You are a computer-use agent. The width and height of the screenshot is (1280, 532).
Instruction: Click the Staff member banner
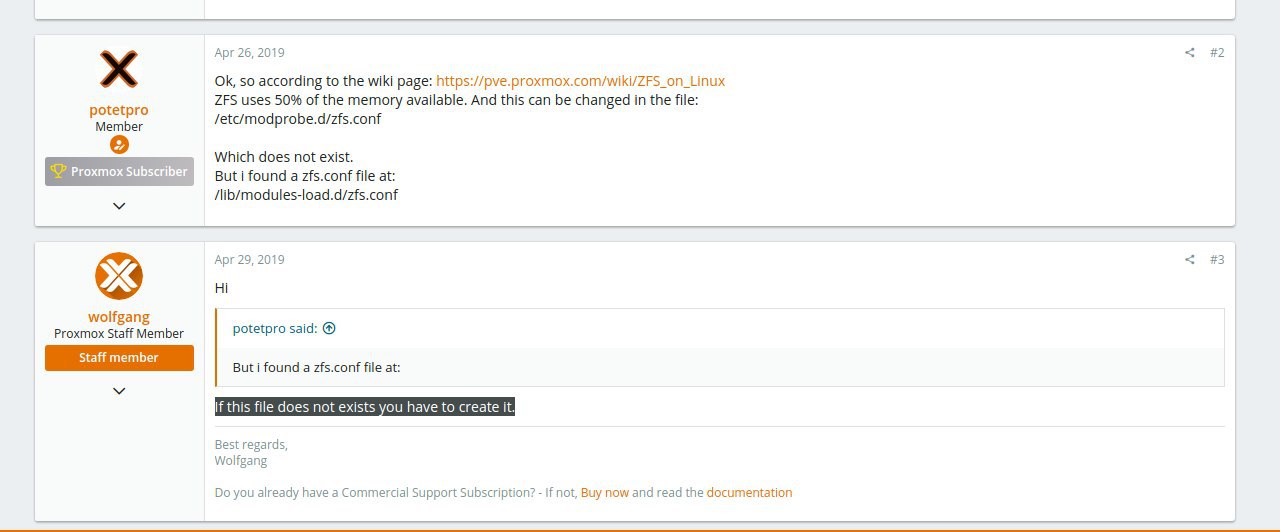(x=119, y=358)
